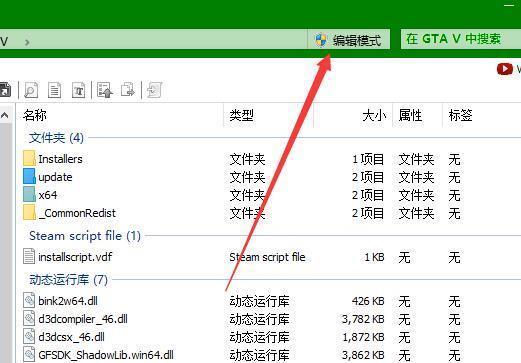Screen dimensions: 521x363
Task: Click the magnifier document search toolbar icon
Action: (x=31, y=90)
